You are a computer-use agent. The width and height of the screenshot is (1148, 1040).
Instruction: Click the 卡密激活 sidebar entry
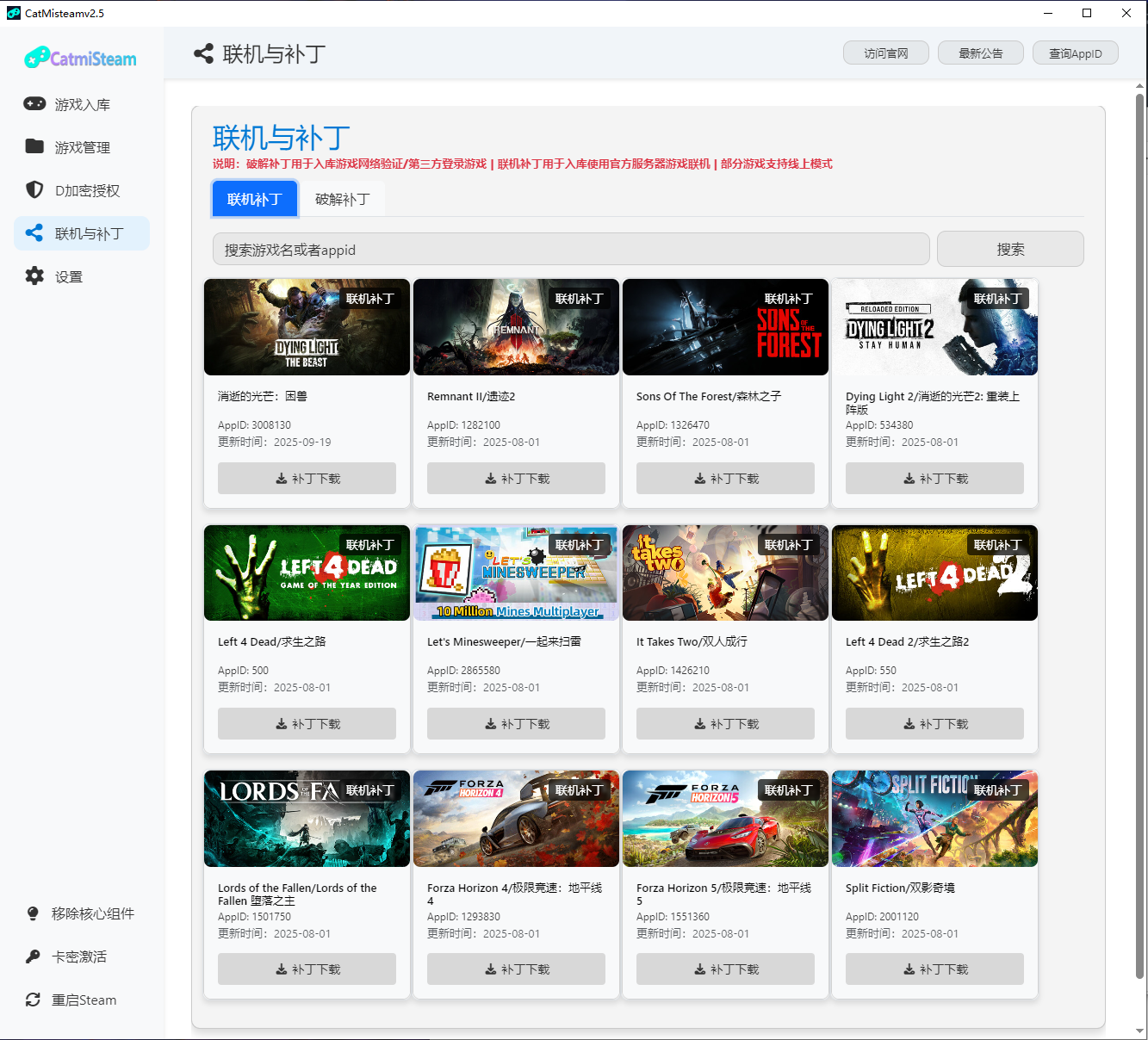pos(82,956)
